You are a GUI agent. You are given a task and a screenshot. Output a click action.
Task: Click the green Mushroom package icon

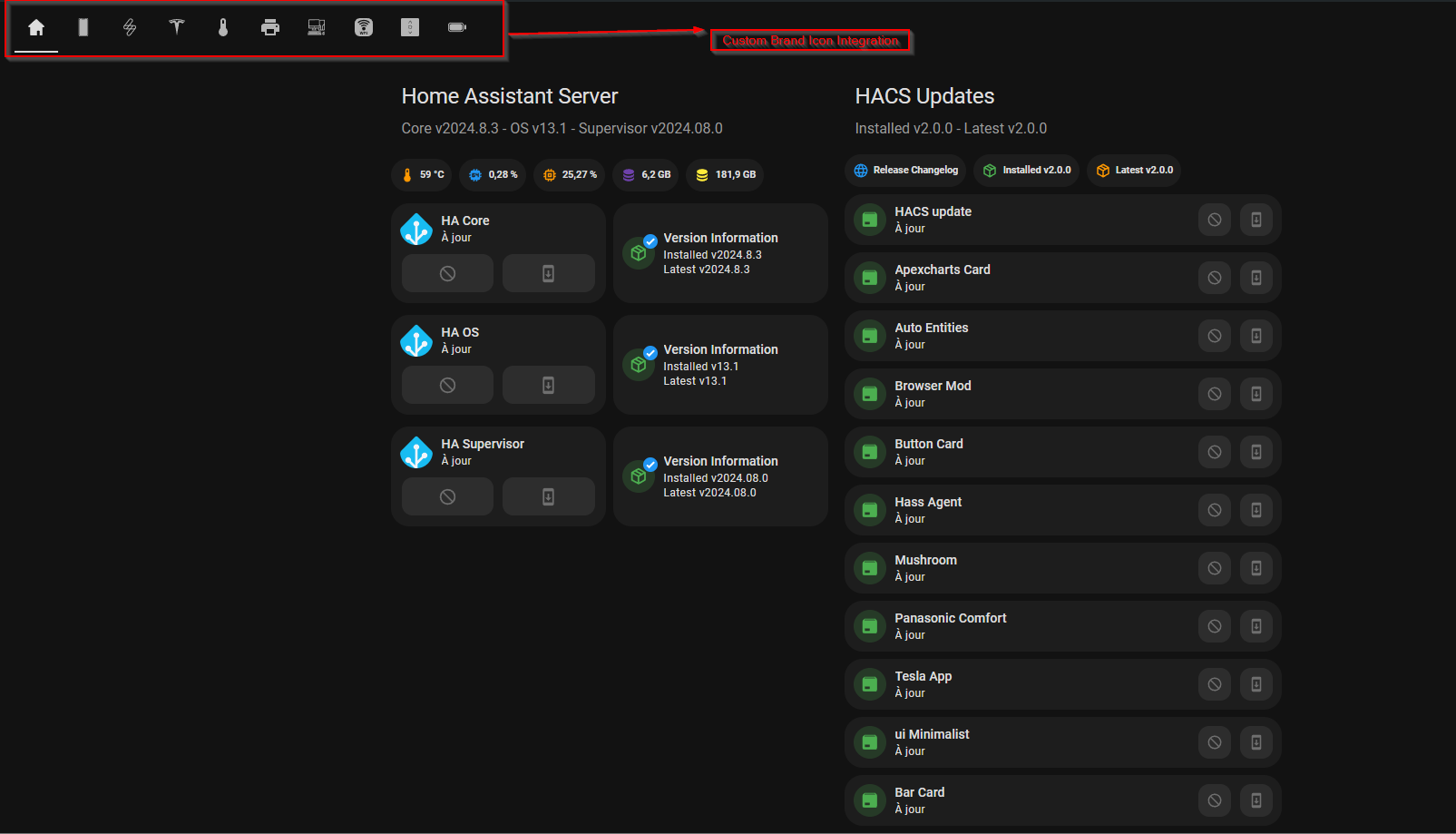tap(869, 568)
